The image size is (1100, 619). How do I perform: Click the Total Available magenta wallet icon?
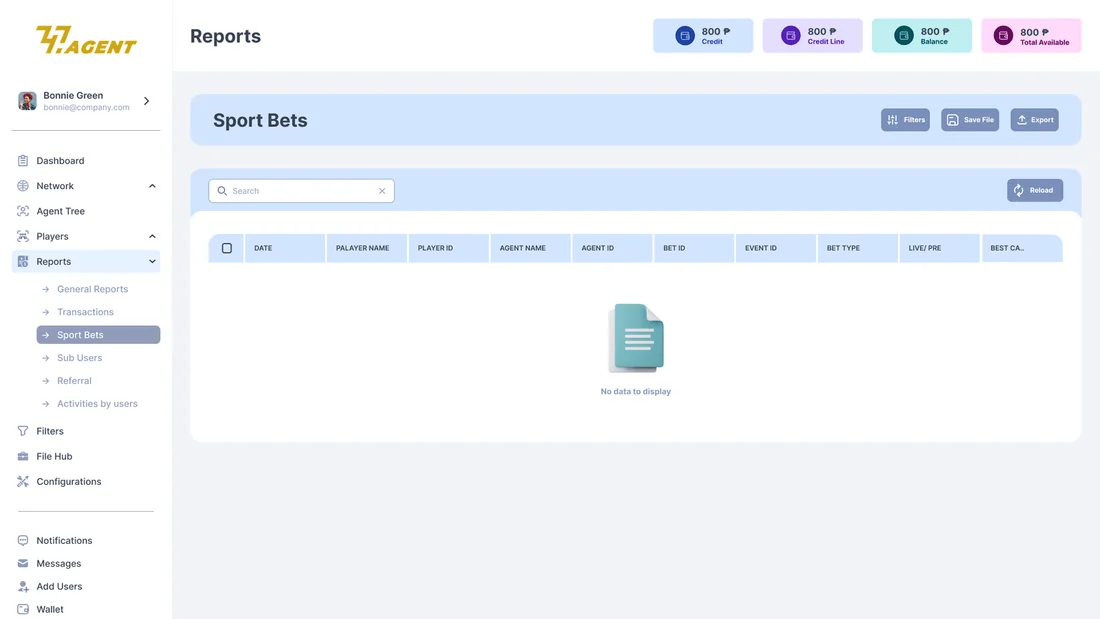coord(1003,36)
